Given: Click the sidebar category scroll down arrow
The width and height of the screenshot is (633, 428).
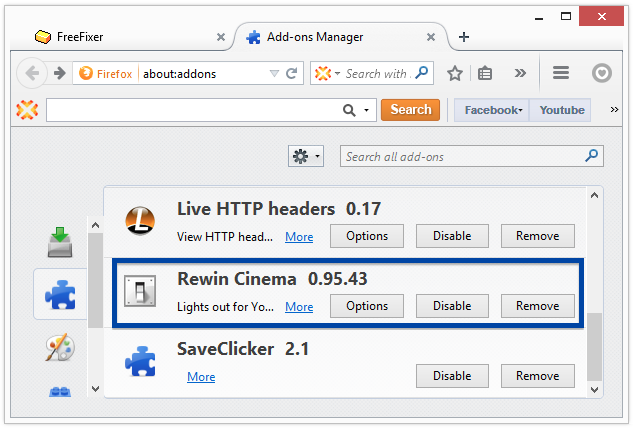Looking at the screenshot, I should [x=95, y=389].
